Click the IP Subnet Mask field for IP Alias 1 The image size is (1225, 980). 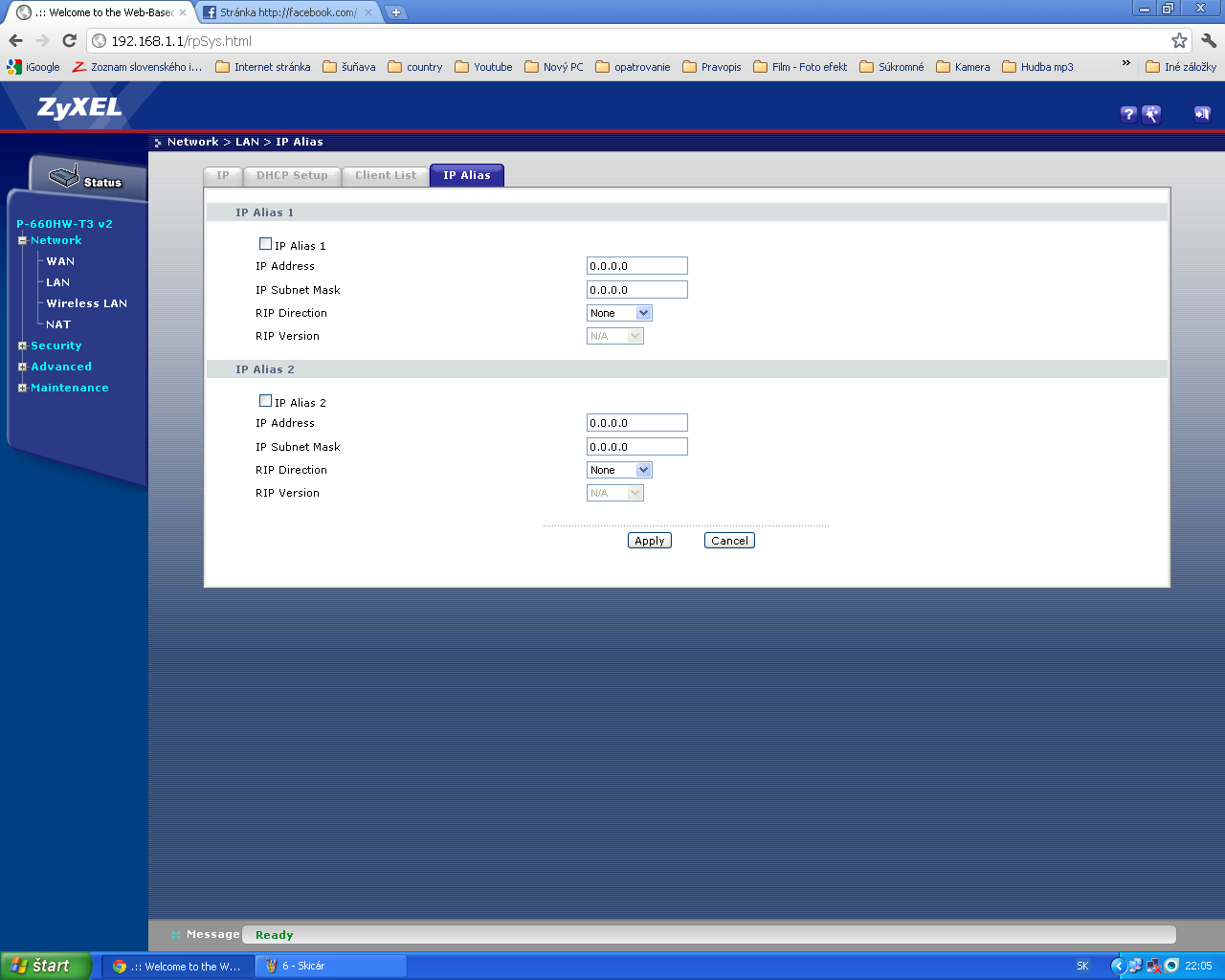(x=637, y=290)
